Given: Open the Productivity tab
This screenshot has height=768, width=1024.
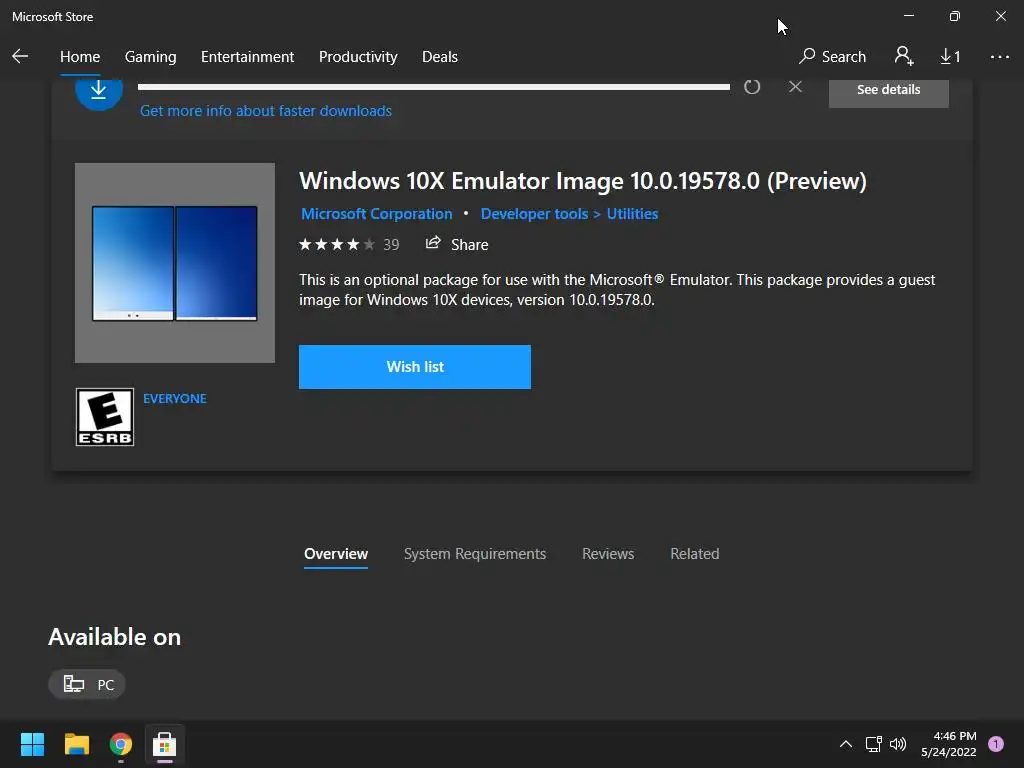Looking at the screenshot, I should 358,57.
